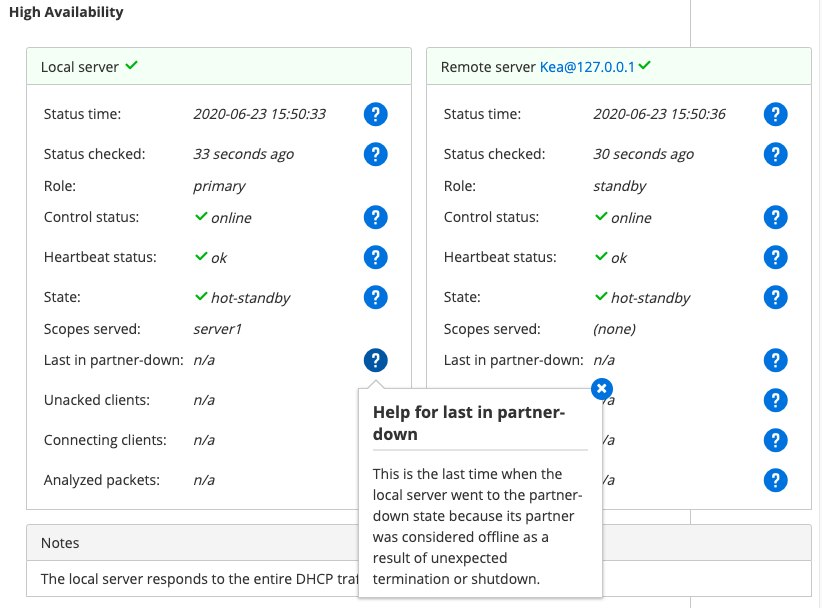Select Local server 'Unacked clients:' label
Screen dimensions: 822x608
point(97,400)
